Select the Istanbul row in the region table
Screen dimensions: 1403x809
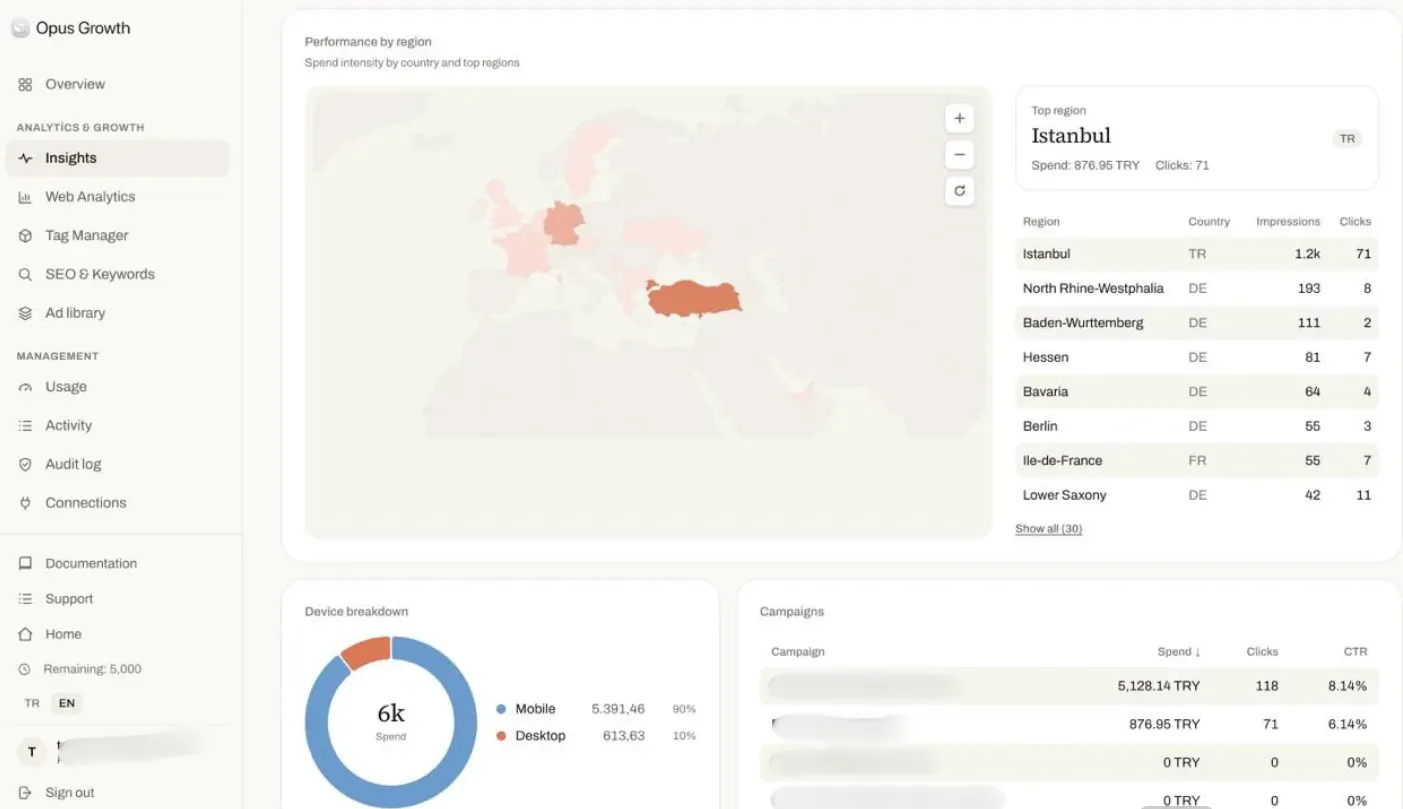coord(1197,254)
